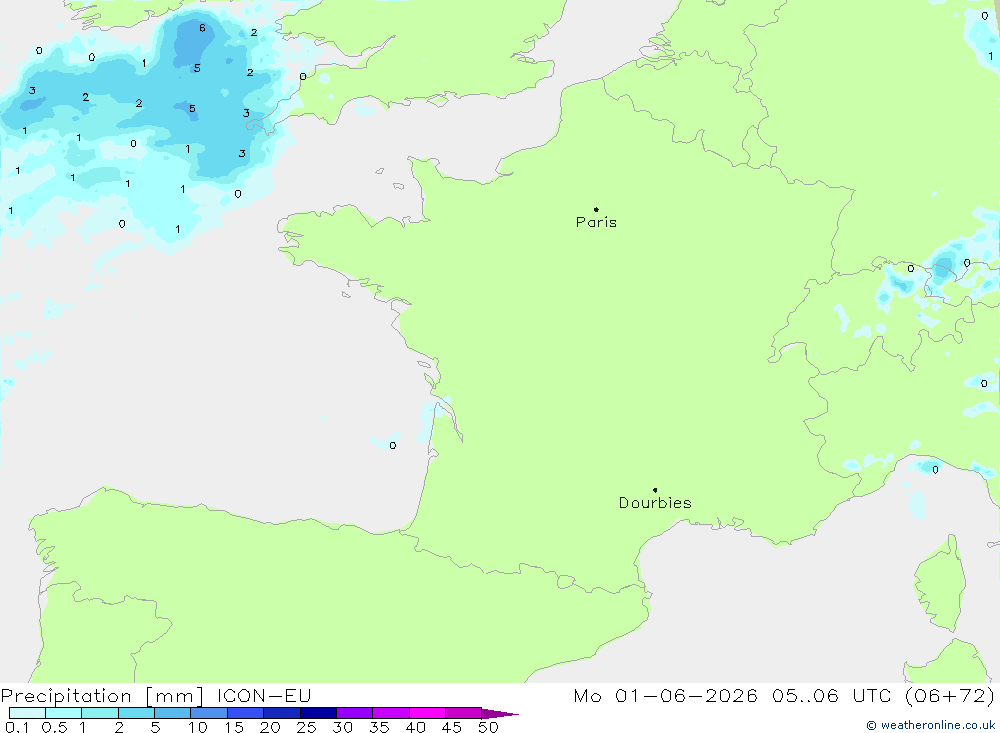Click the legend scale label '50'
1000x733 pixels.
click(x=489, y=727)
